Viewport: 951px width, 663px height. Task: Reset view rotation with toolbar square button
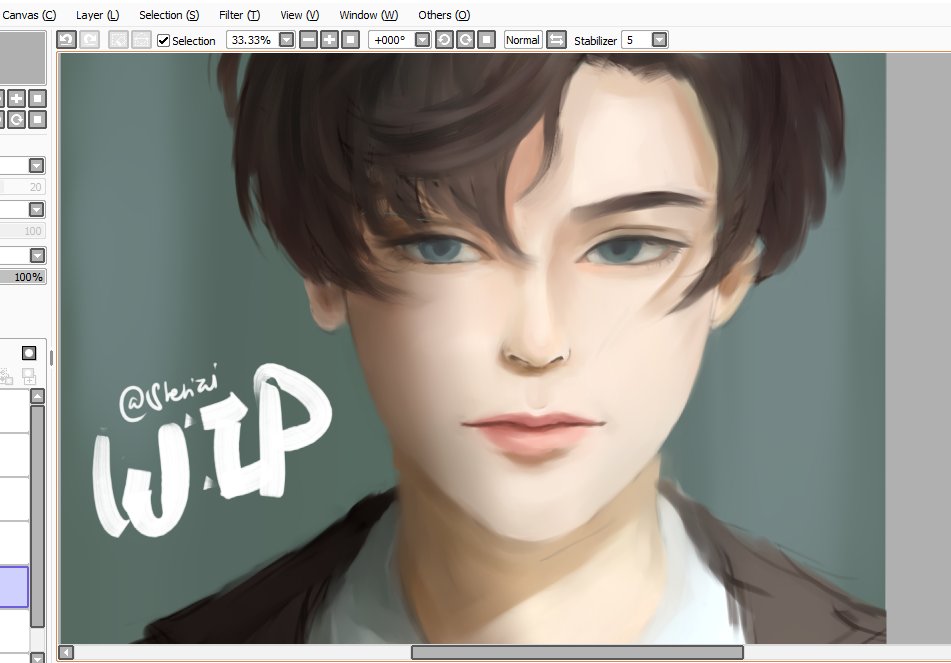[486, 40]
